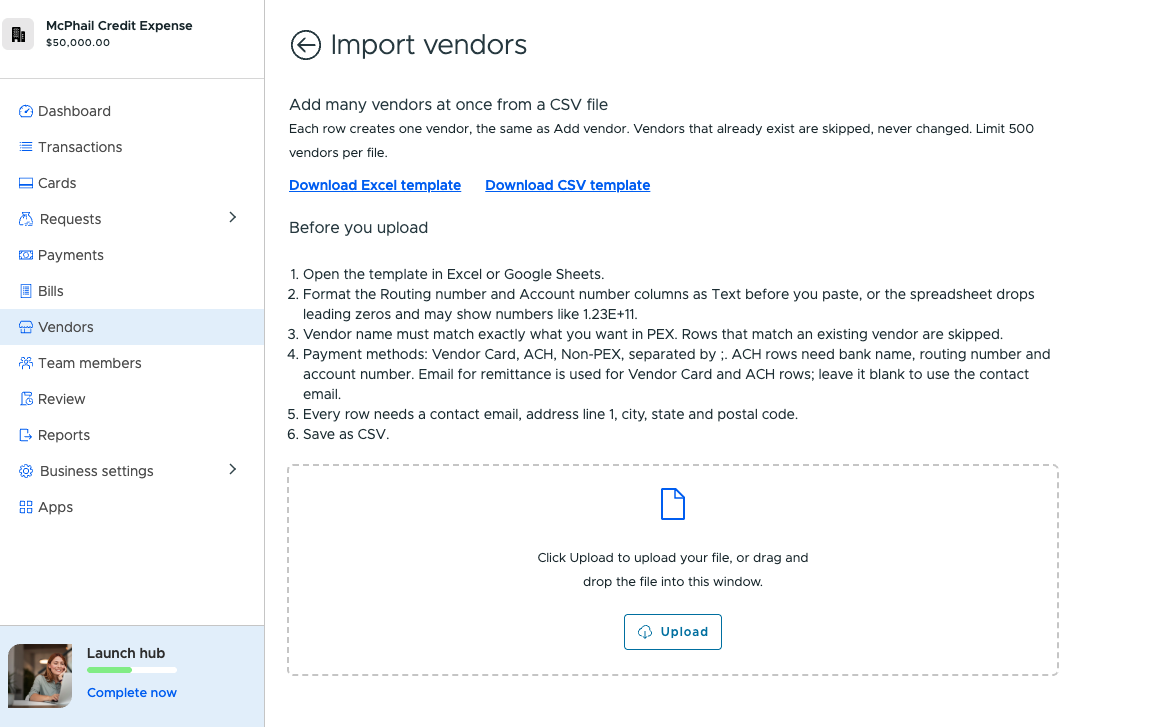Click the Dashboard gauge icon

[x=25, y=111]
